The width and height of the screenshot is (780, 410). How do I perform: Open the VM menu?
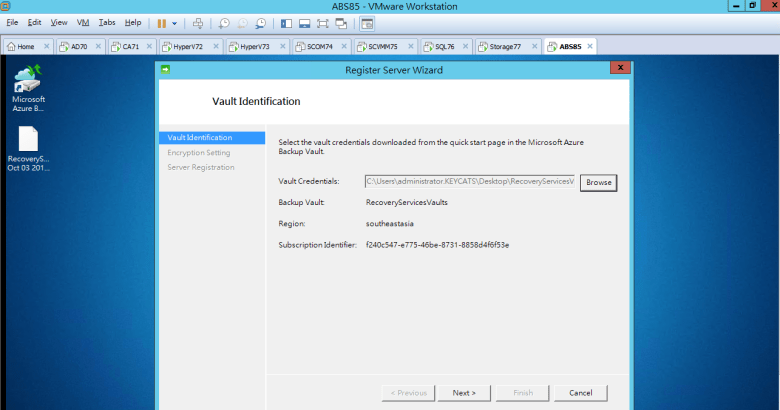pyautogui.click(x=83, y=22)
